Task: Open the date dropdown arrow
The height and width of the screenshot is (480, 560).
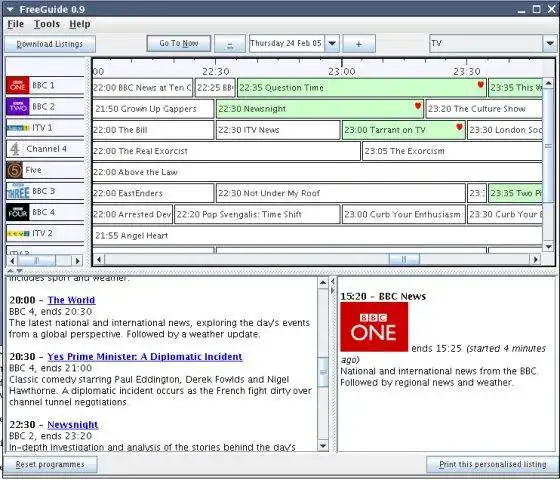Action: [332, 44]
